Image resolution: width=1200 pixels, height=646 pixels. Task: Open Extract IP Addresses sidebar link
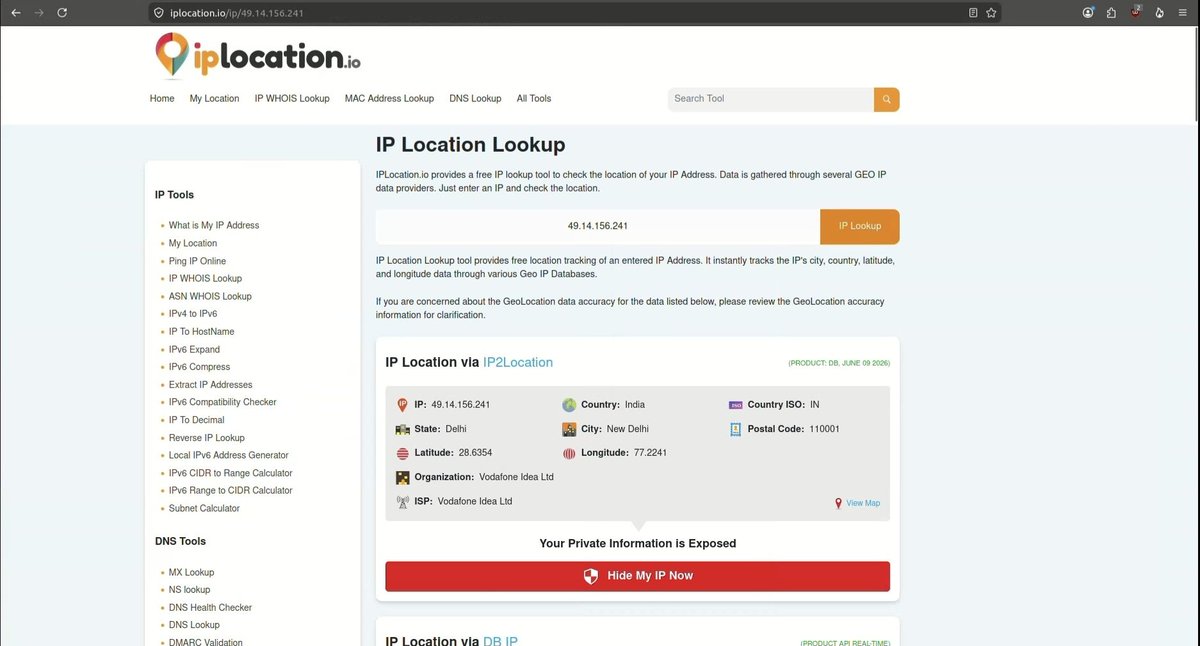(x=211, y=385)
